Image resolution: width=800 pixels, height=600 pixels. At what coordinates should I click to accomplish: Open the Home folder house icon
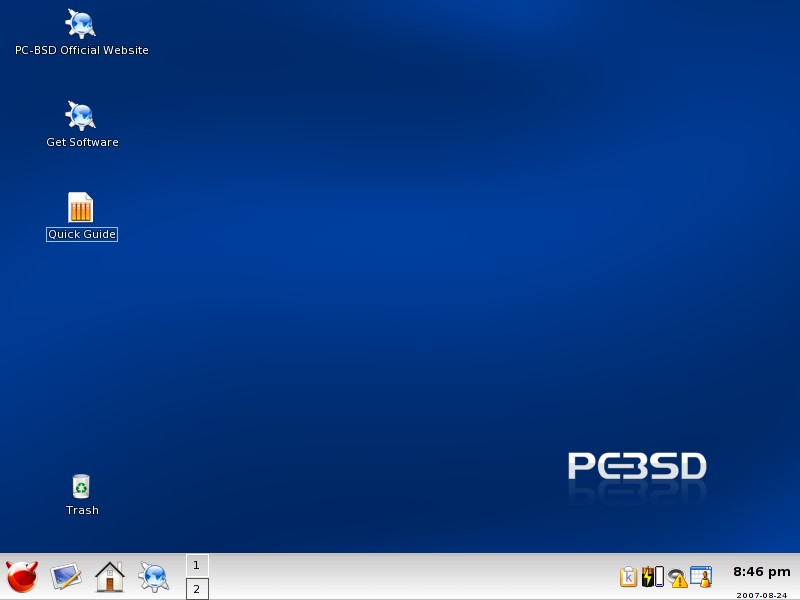[x=109, y=577]
